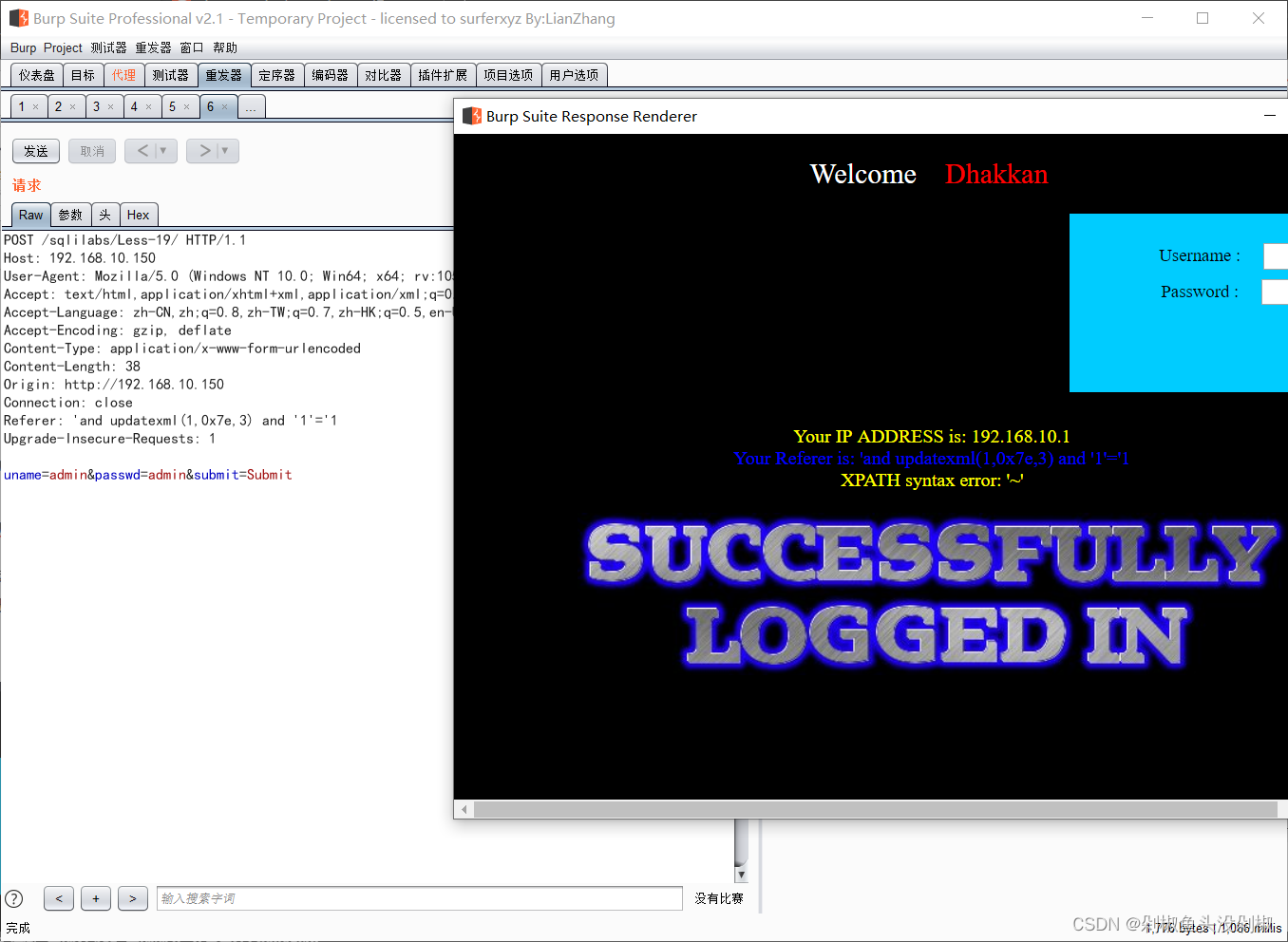
Task: Click the POST /sqlilabs/Less-19/ request line
Action: pos(125,240)
